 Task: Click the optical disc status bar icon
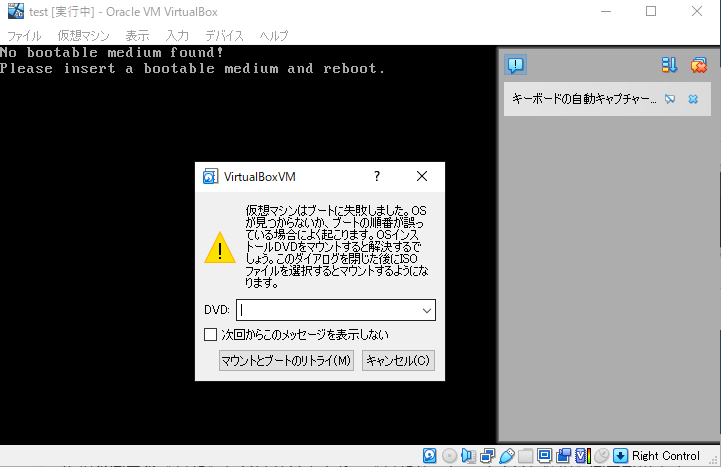[449, 456]
